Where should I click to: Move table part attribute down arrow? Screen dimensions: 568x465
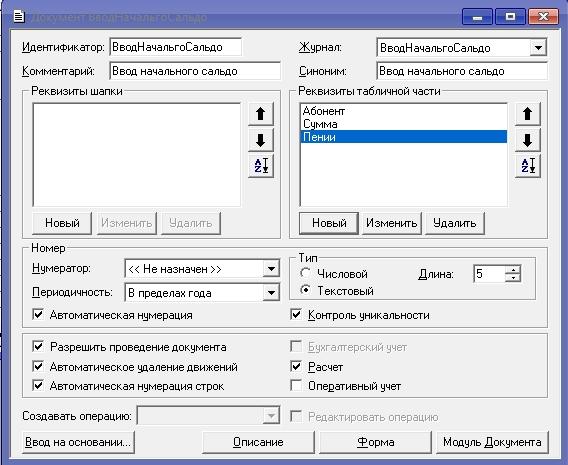tap(527, 140)
